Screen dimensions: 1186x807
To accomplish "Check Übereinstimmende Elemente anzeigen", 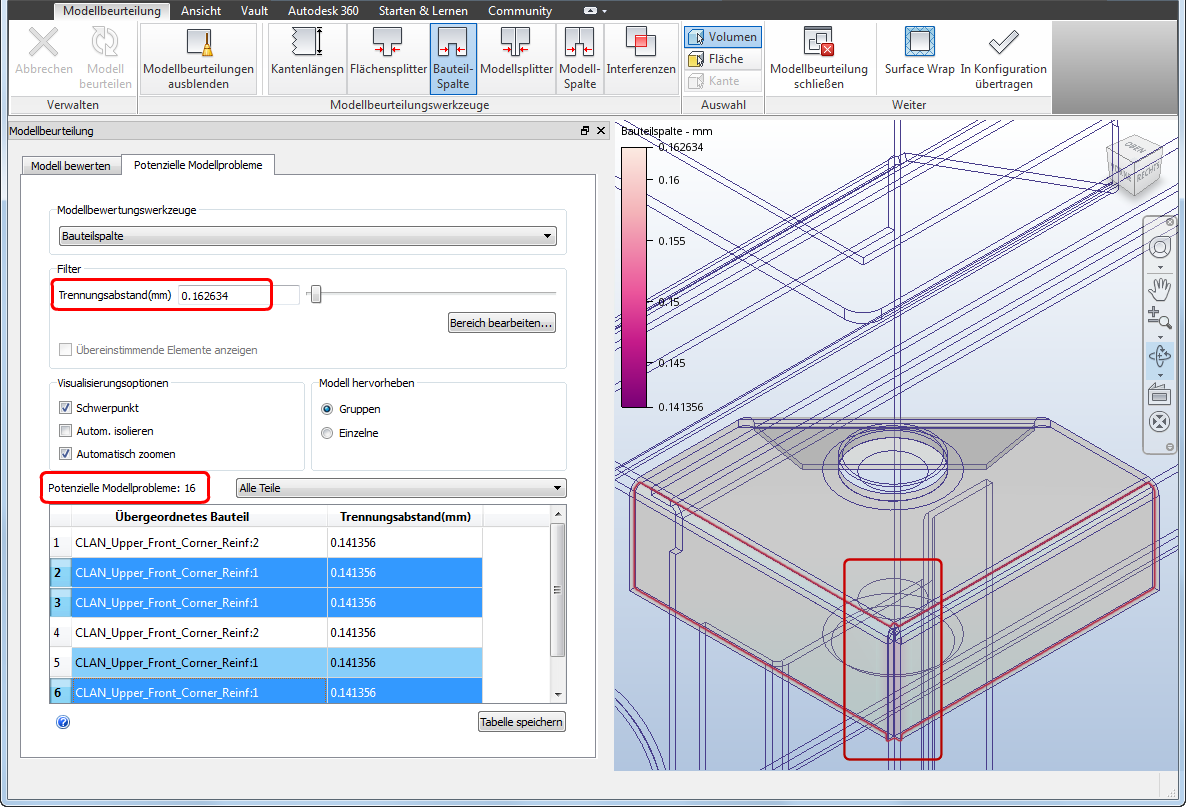I will click(65, 349).
